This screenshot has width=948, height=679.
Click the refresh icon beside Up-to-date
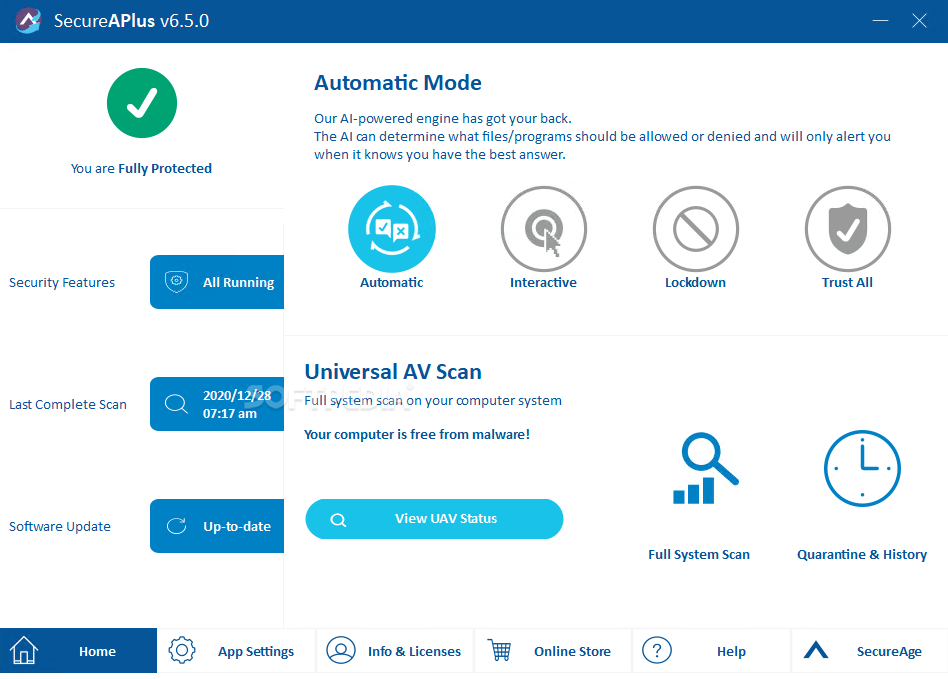click(x=177, y=526)
